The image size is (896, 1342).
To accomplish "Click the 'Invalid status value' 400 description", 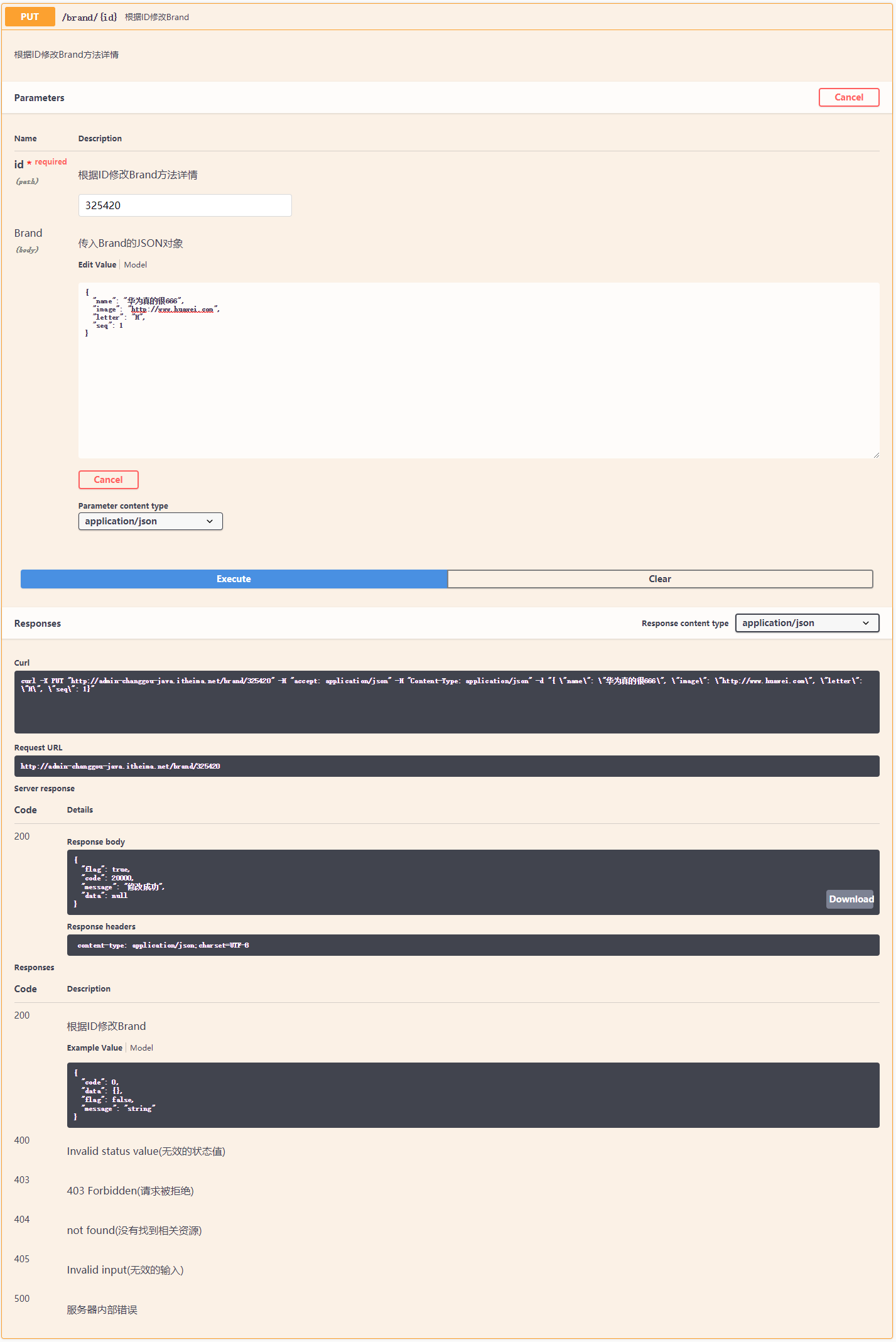I will 146,1151.
